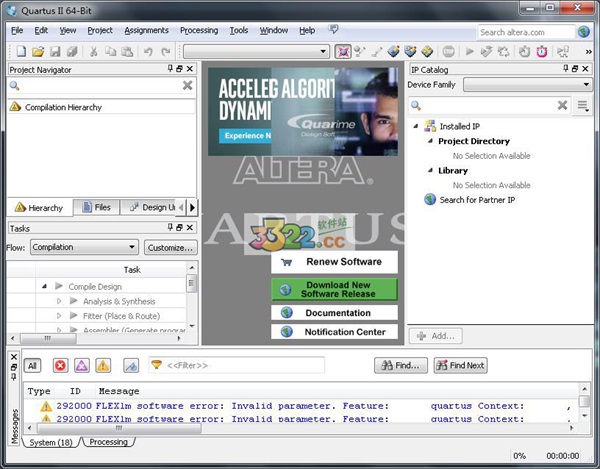
Task: Open the project revision combo box
Action: tap(256, 51)
